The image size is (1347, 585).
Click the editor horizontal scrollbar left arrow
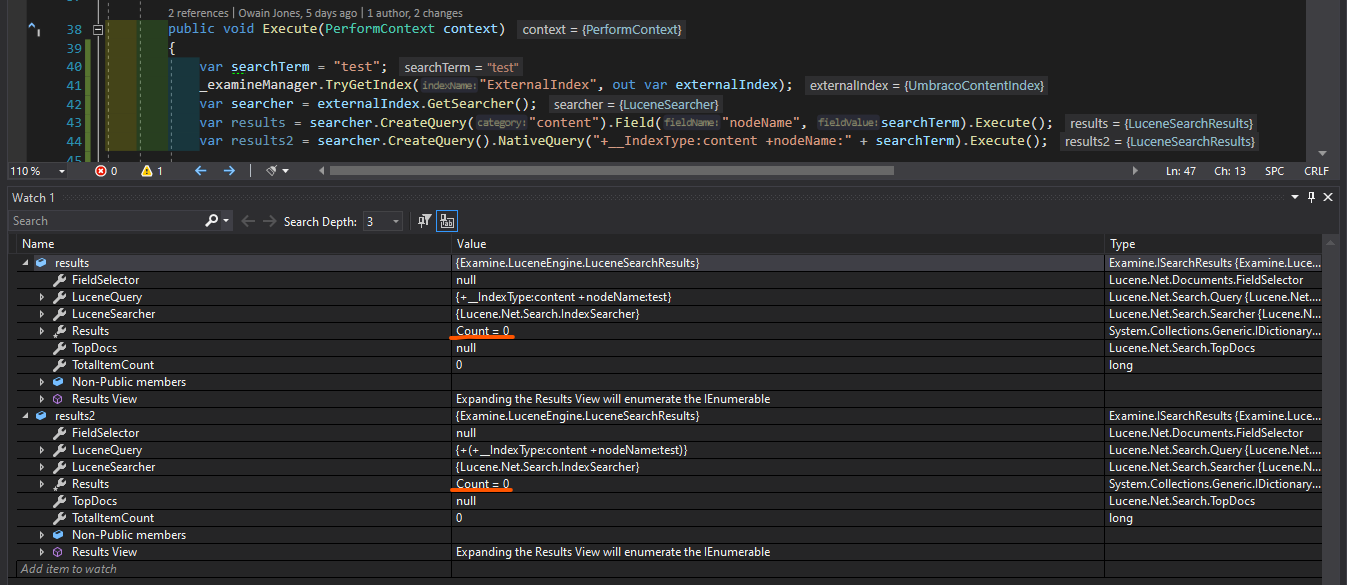321,171
